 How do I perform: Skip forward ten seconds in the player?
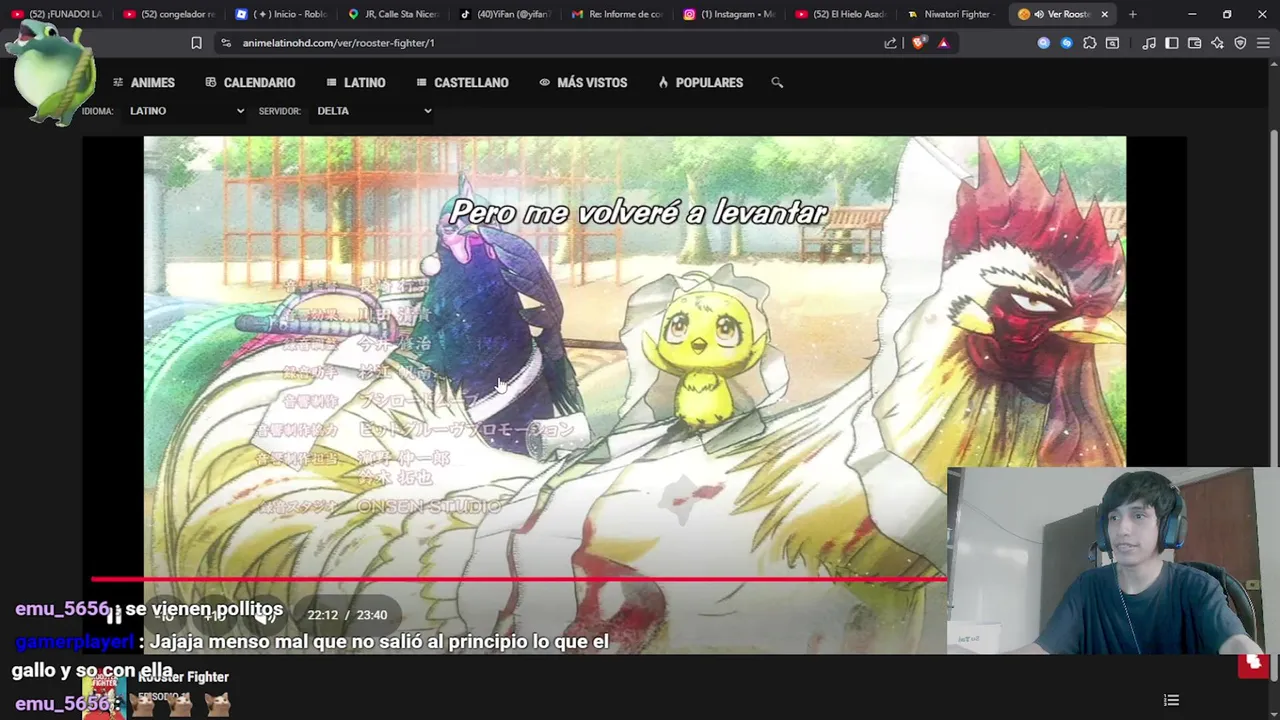(214, 615)
